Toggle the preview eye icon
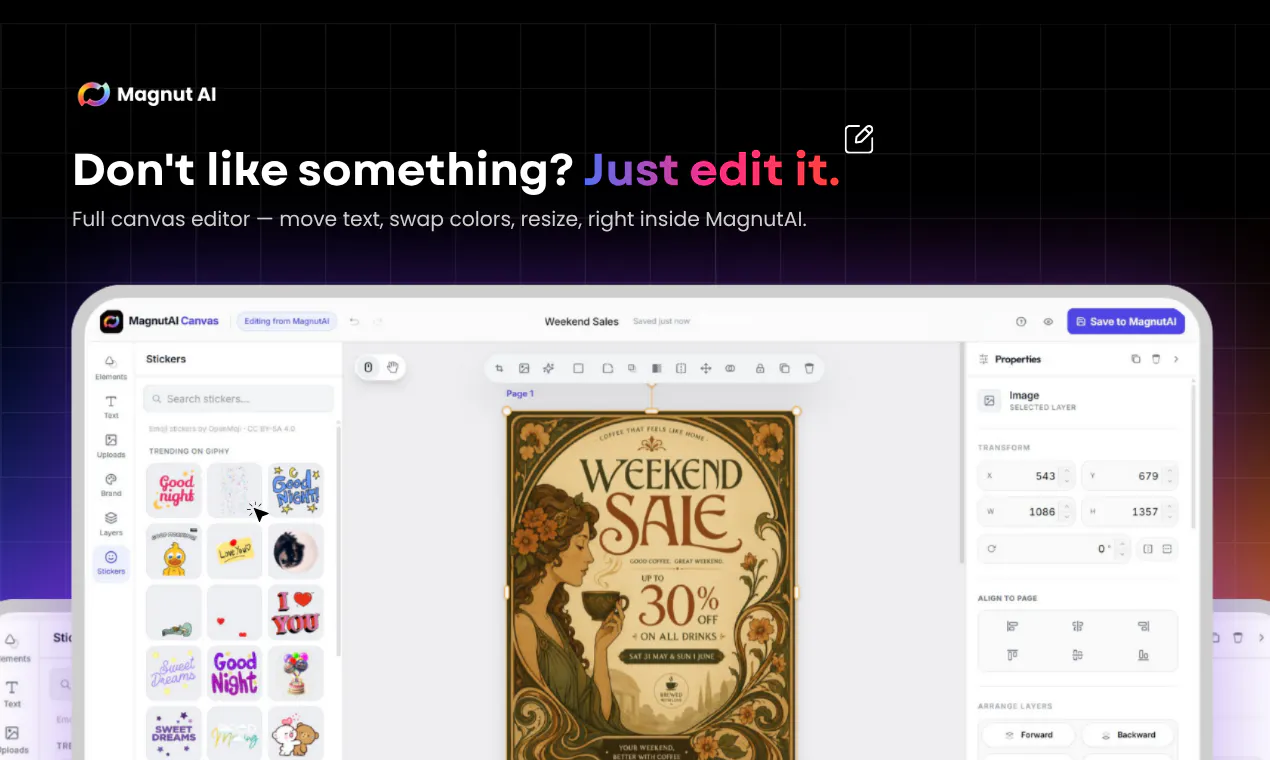Screen dimensions: 1270x760 1048,322
